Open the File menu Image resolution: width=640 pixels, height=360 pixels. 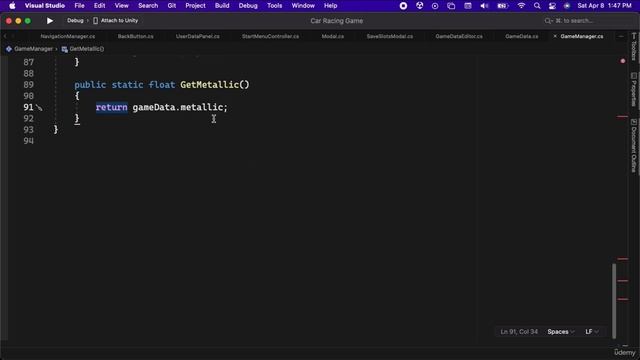tap(80, 6)
